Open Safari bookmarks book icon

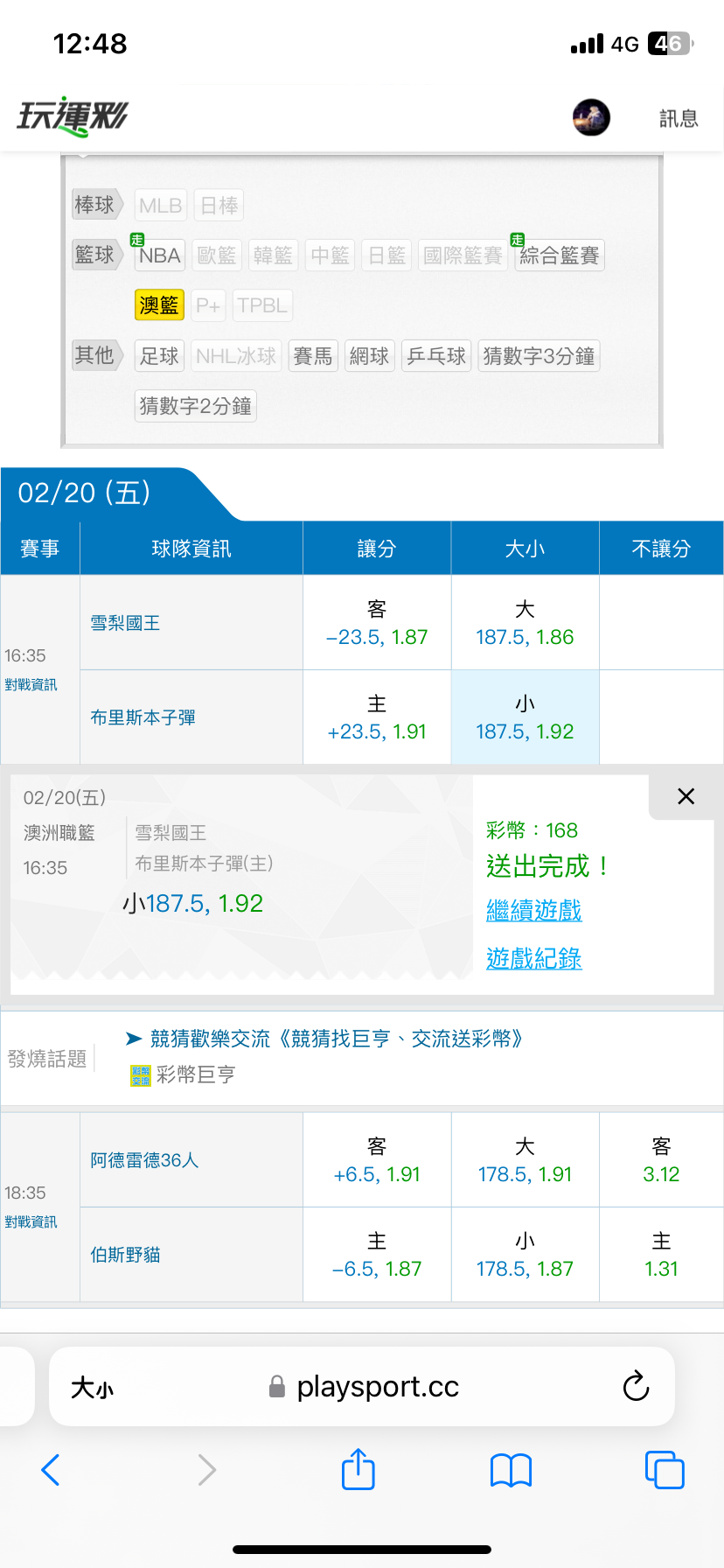pyautogui.click(x=512, y=1470)
